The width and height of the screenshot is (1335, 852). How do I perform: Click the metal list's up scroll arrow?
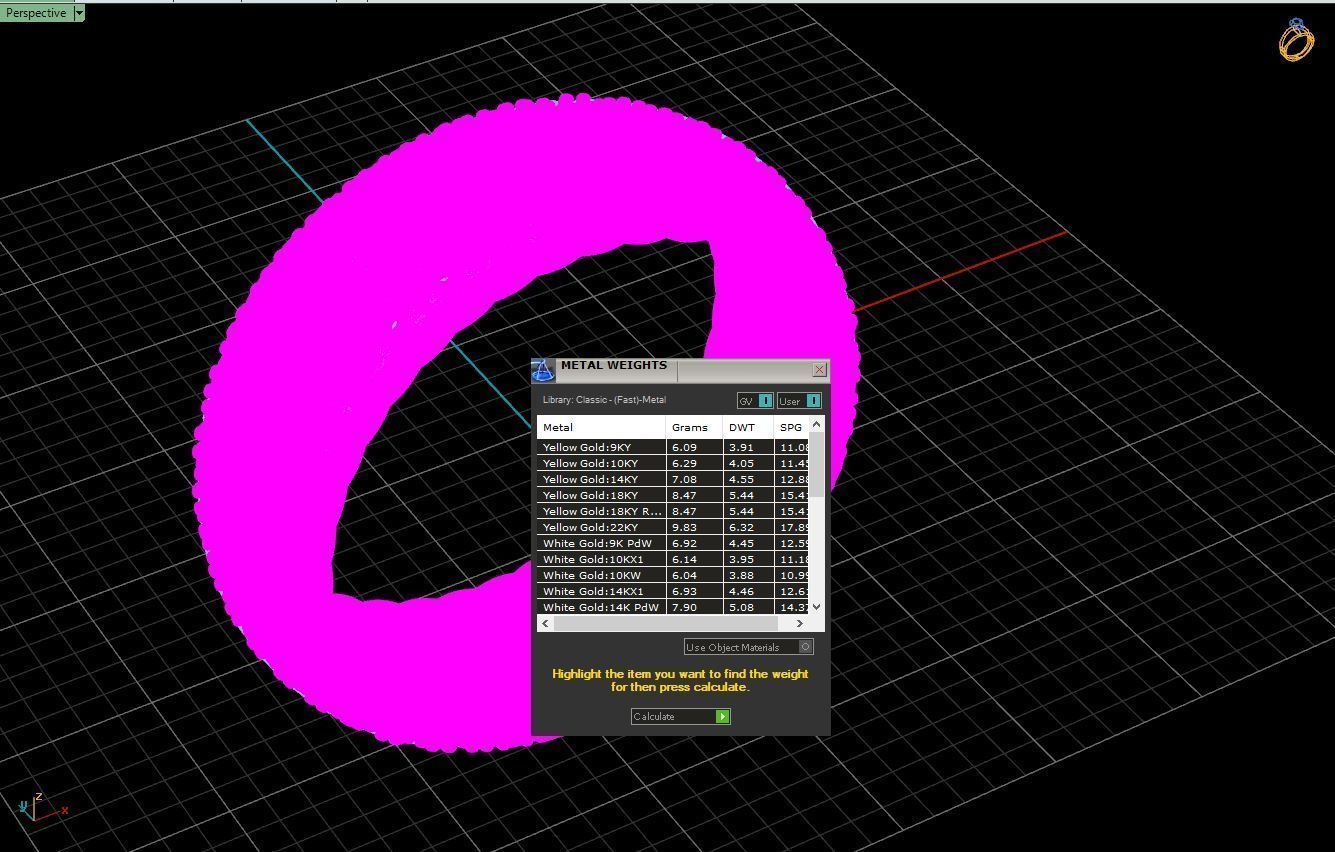pyautogui.click(x=816, y=424)
